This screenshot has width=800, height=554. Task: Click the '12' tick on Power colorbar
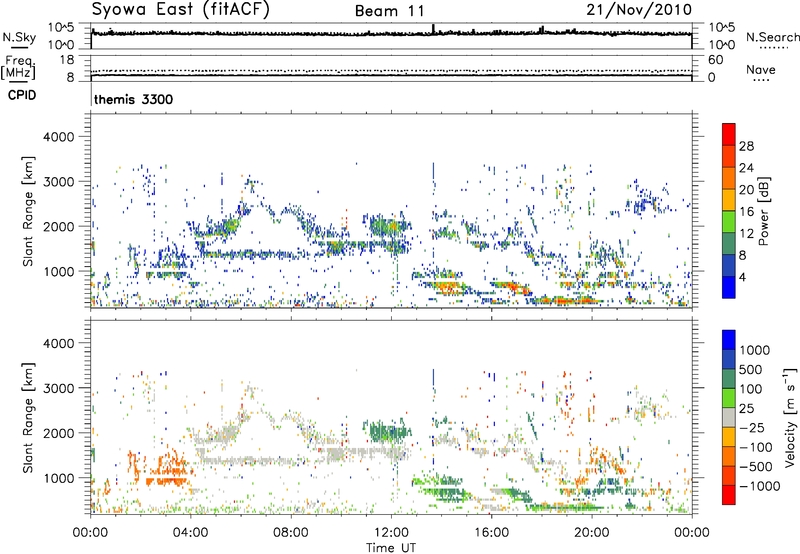pos(746,234)
